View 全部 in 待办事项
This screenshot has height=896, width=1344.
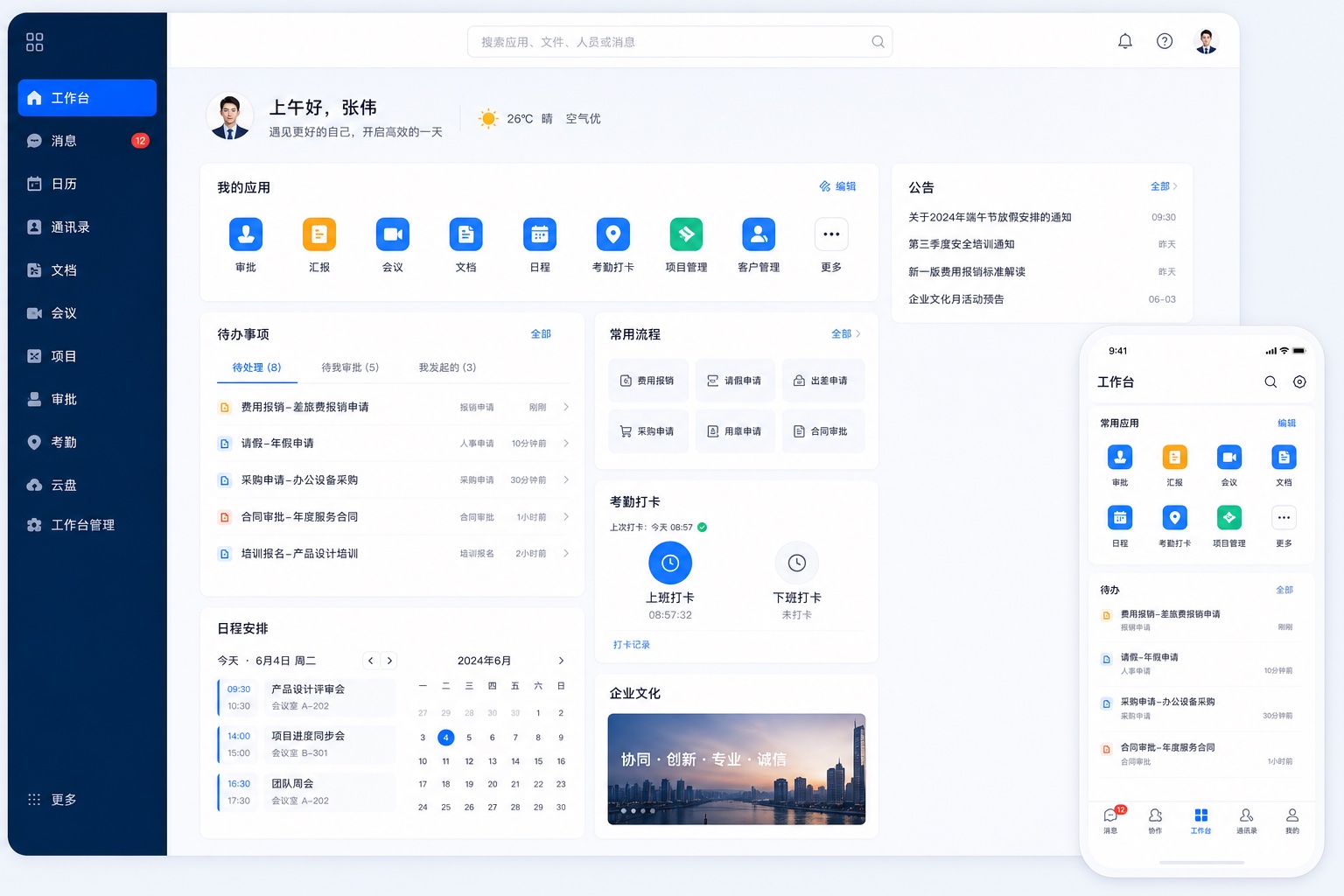[x=541, y=334]
